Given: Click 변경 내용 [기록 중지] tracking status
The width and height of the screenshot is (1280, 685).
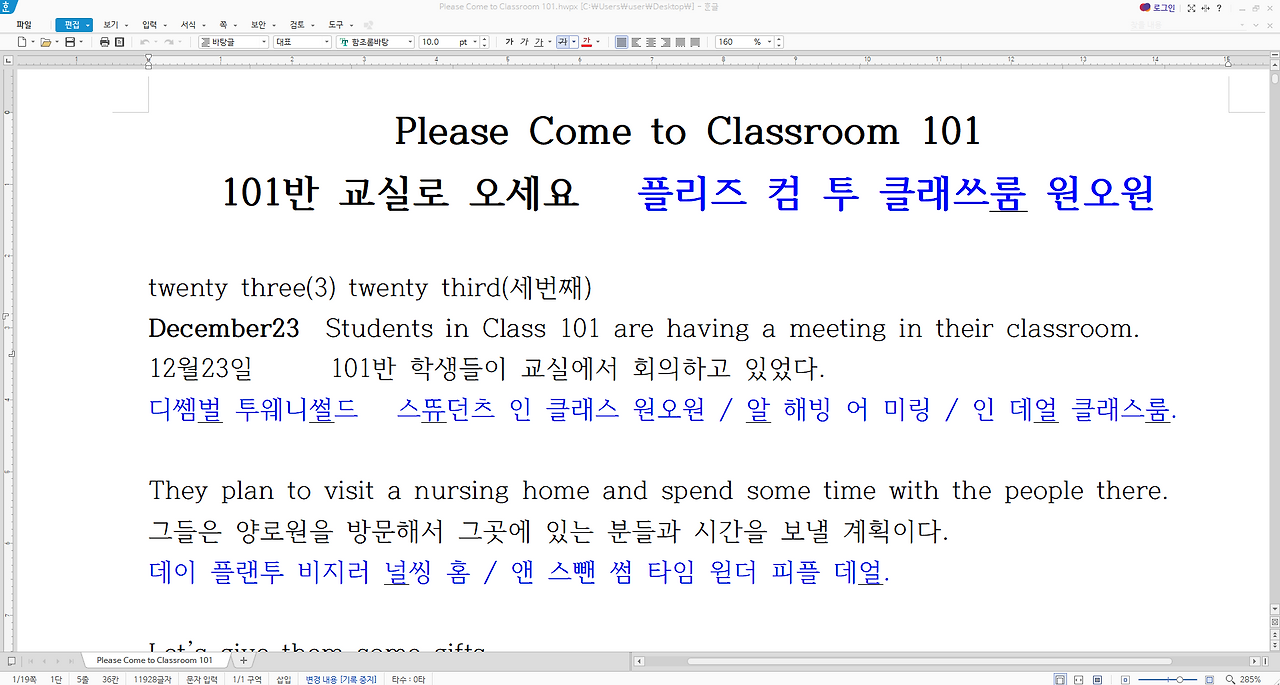Looking at the screenshot, I should click(x=341, y=679).
